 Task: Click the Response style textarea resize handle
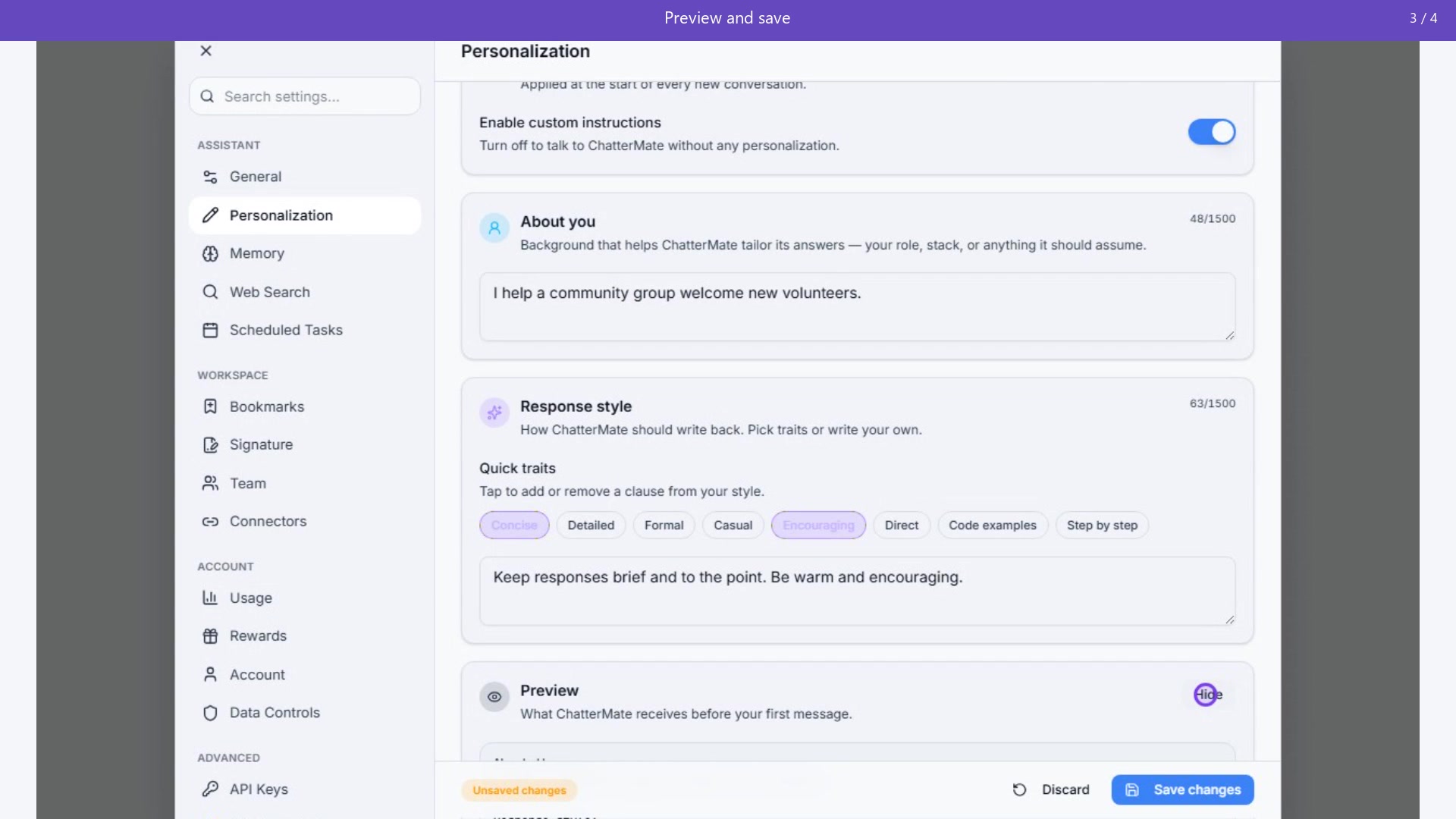(x=1229, y=620)
